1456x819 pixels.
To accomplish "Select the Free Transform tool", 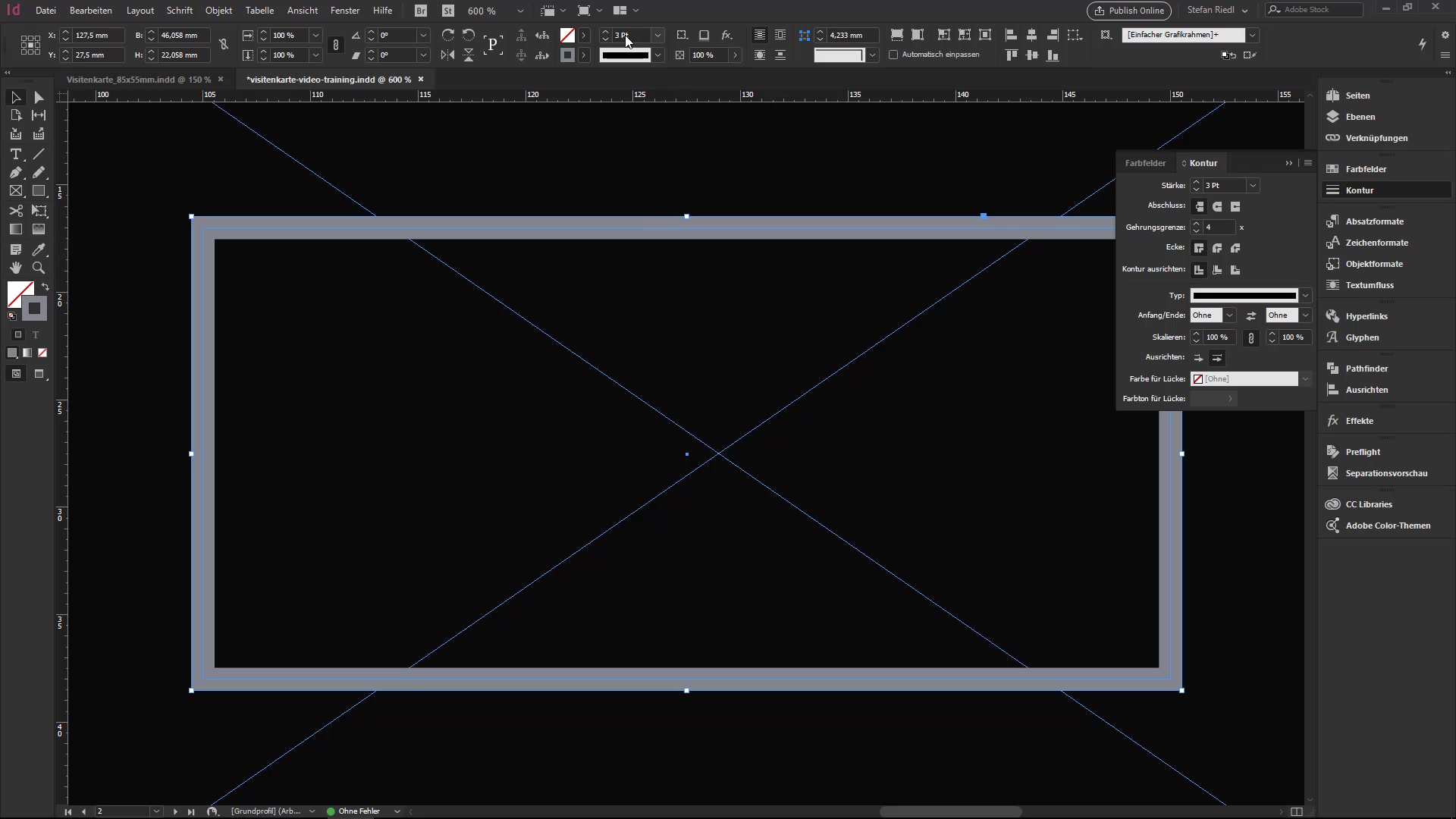I will 39,211.
